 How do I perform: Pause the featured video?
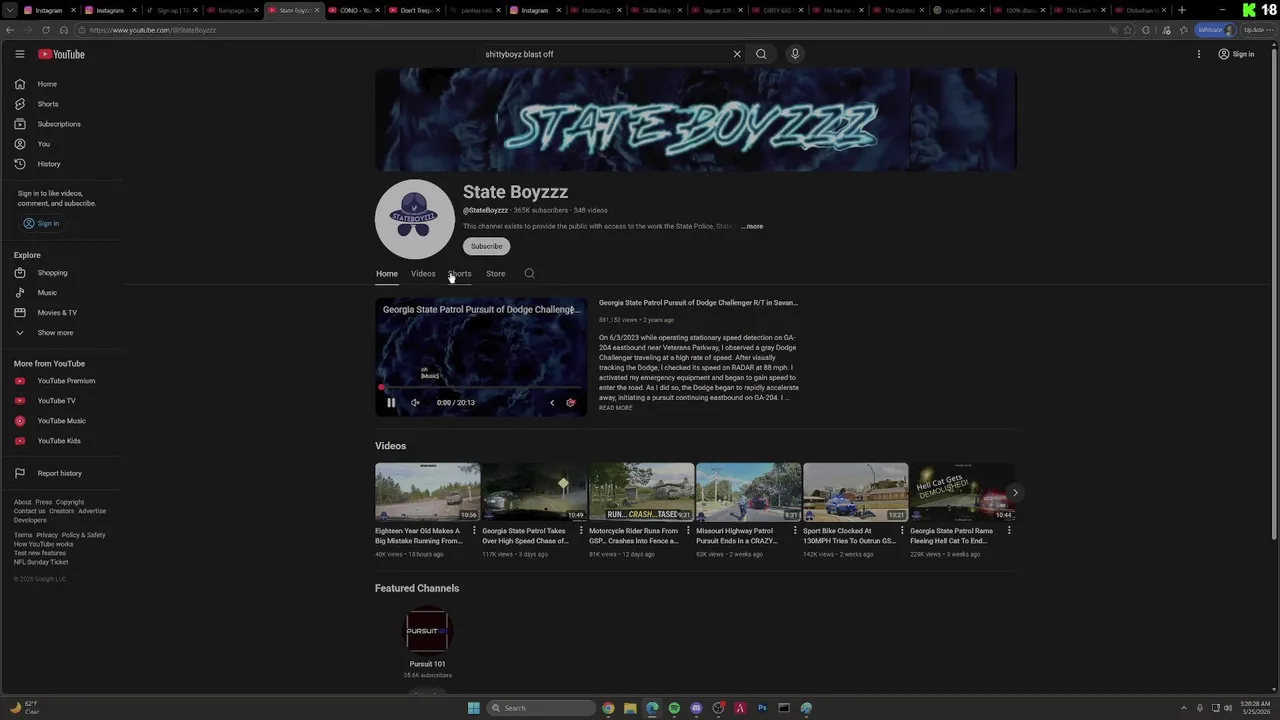(x=391, y=403)
